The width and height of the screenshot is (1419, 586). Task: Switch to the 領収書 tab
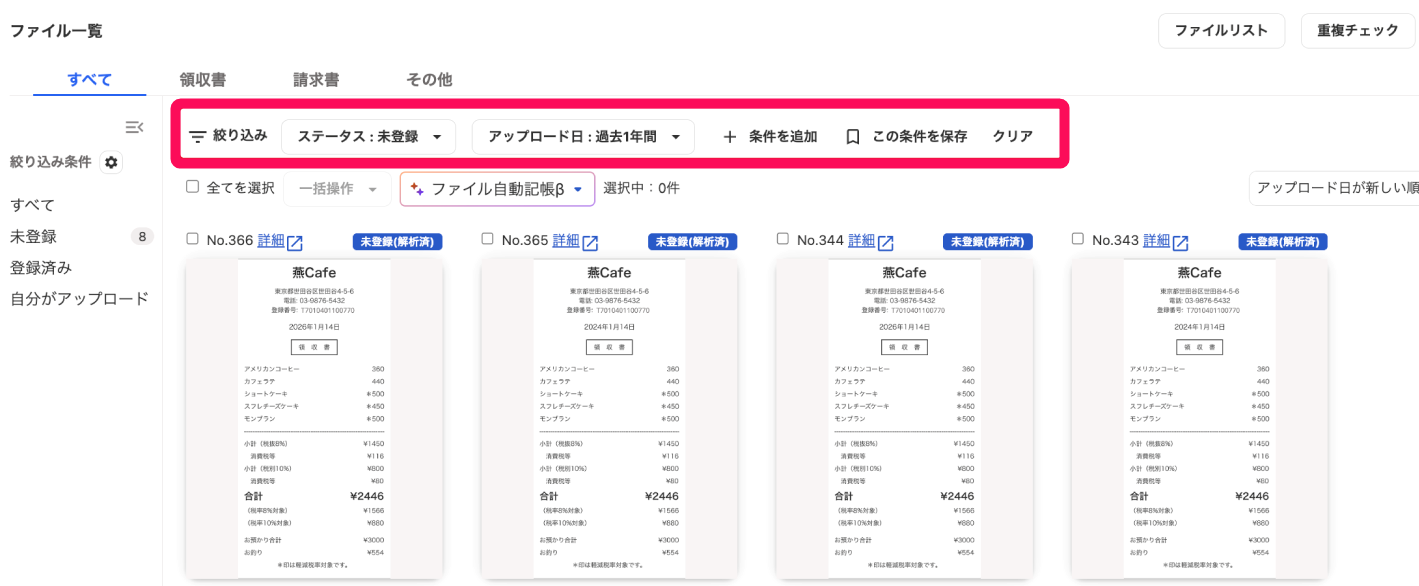click(203, 80)
